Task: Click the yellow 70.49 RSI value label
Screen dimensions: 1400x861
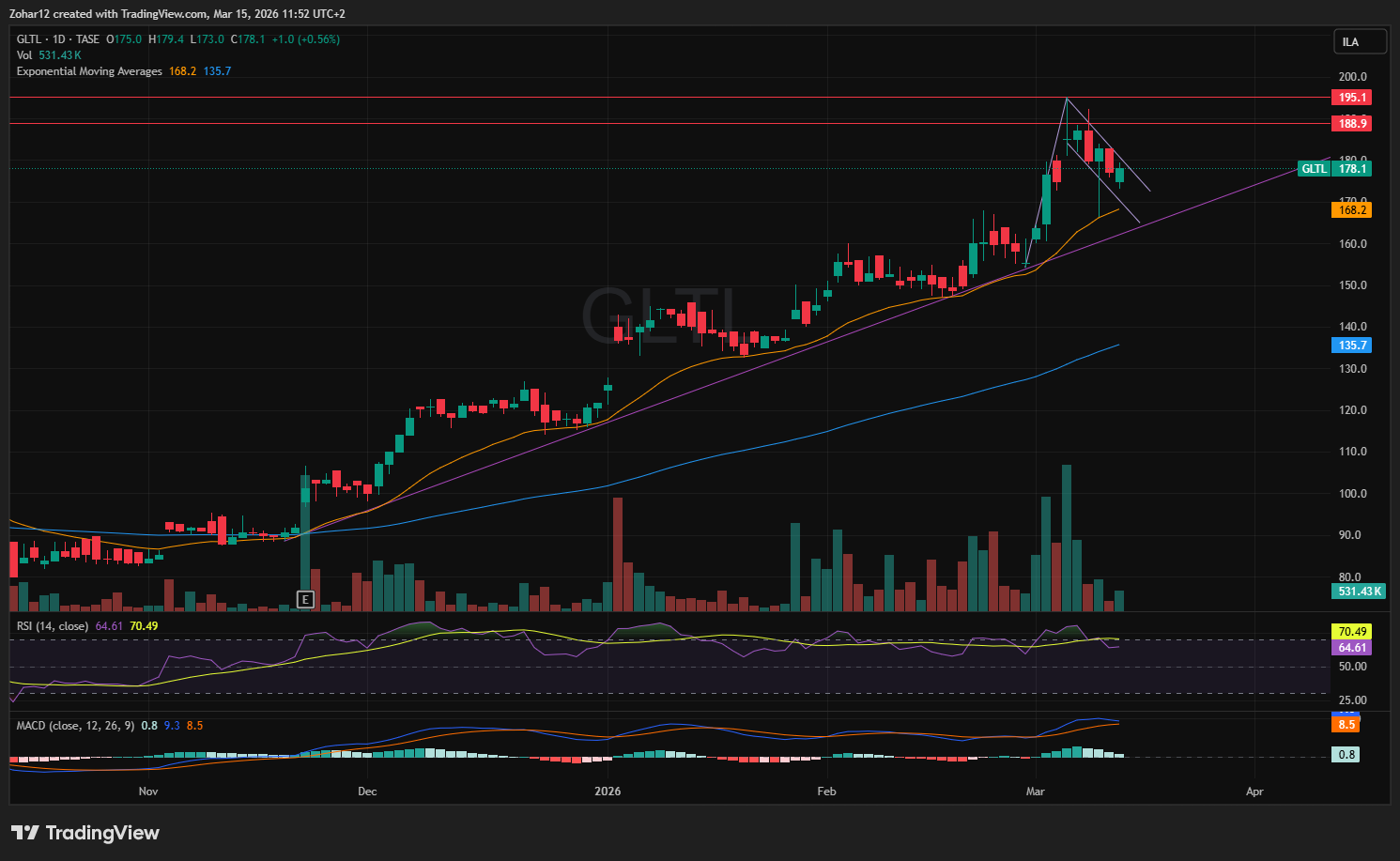Action: (x=1351, y=632)
